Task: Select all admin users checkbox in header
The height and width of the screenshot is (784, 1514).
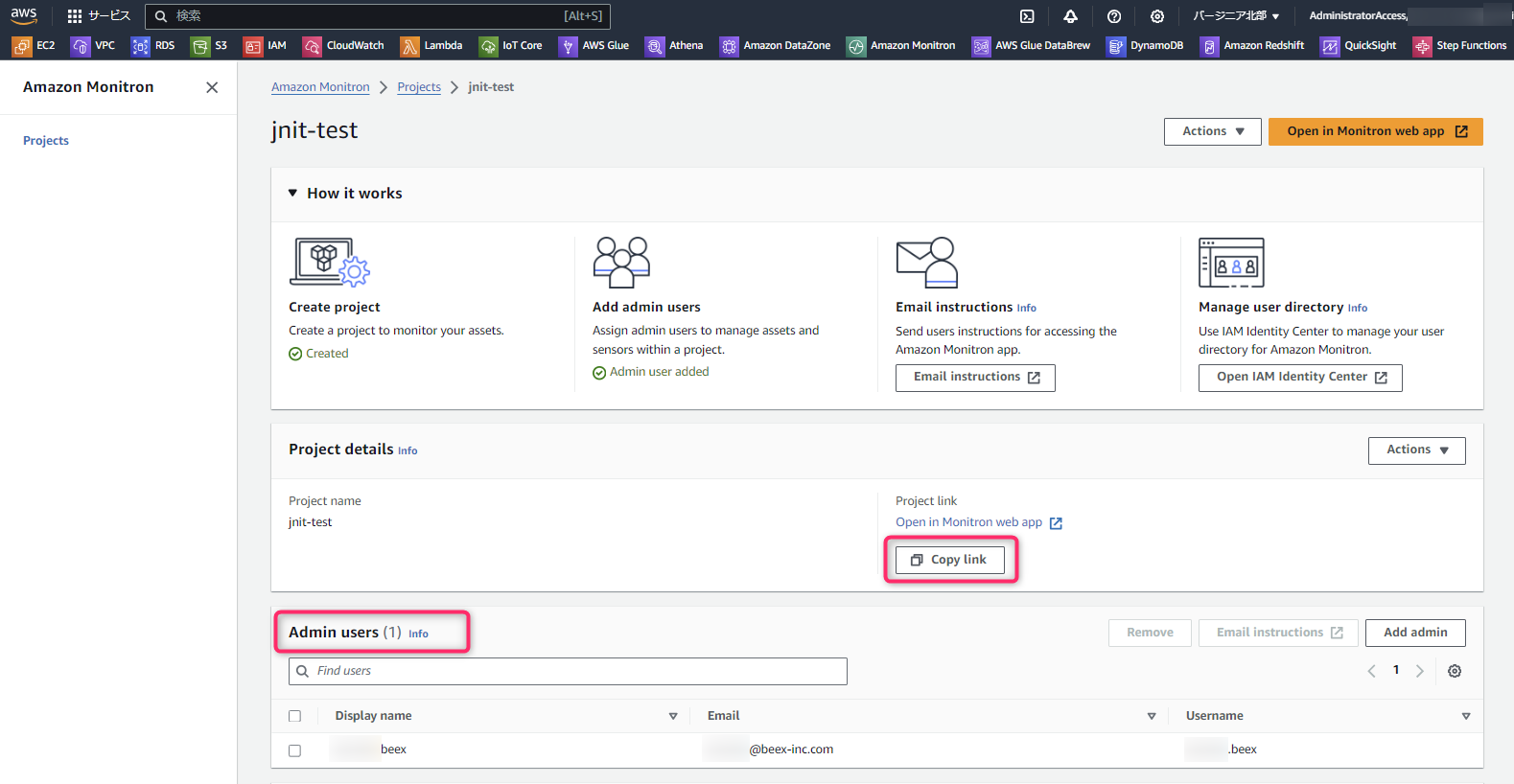Action: [294, 716]
